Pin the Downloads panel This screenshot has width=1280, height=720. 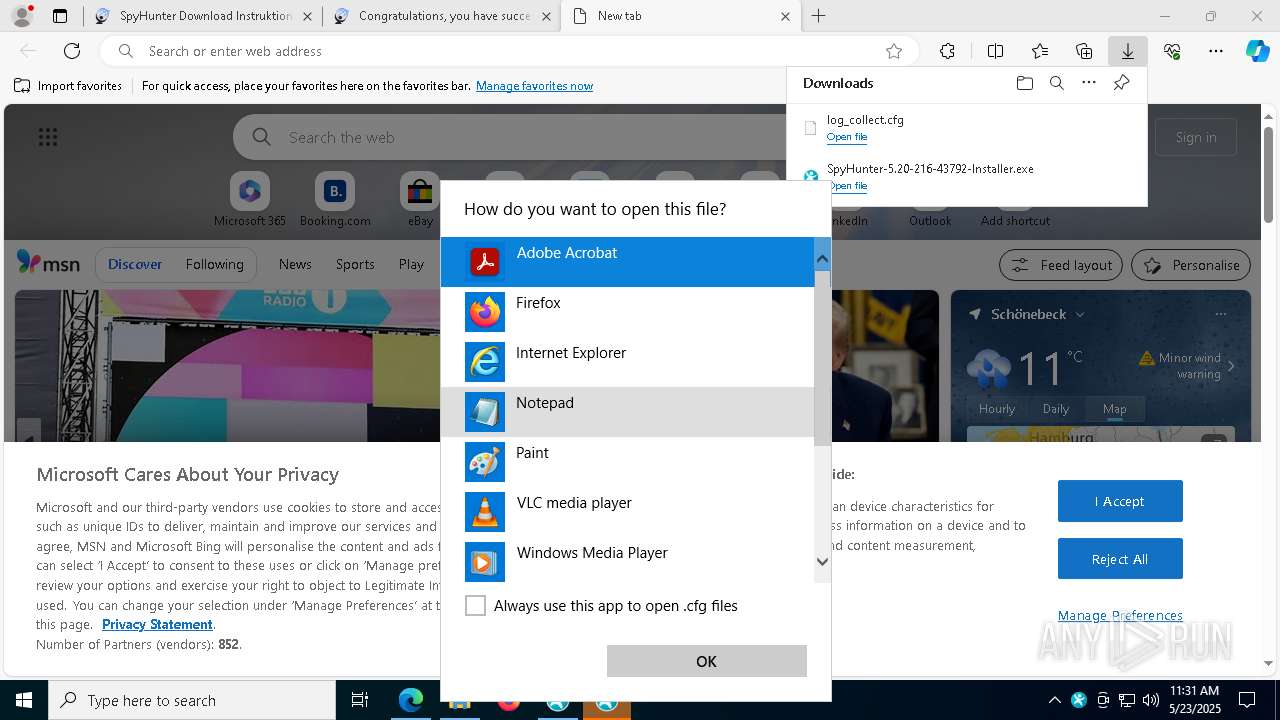point(1121,83)
